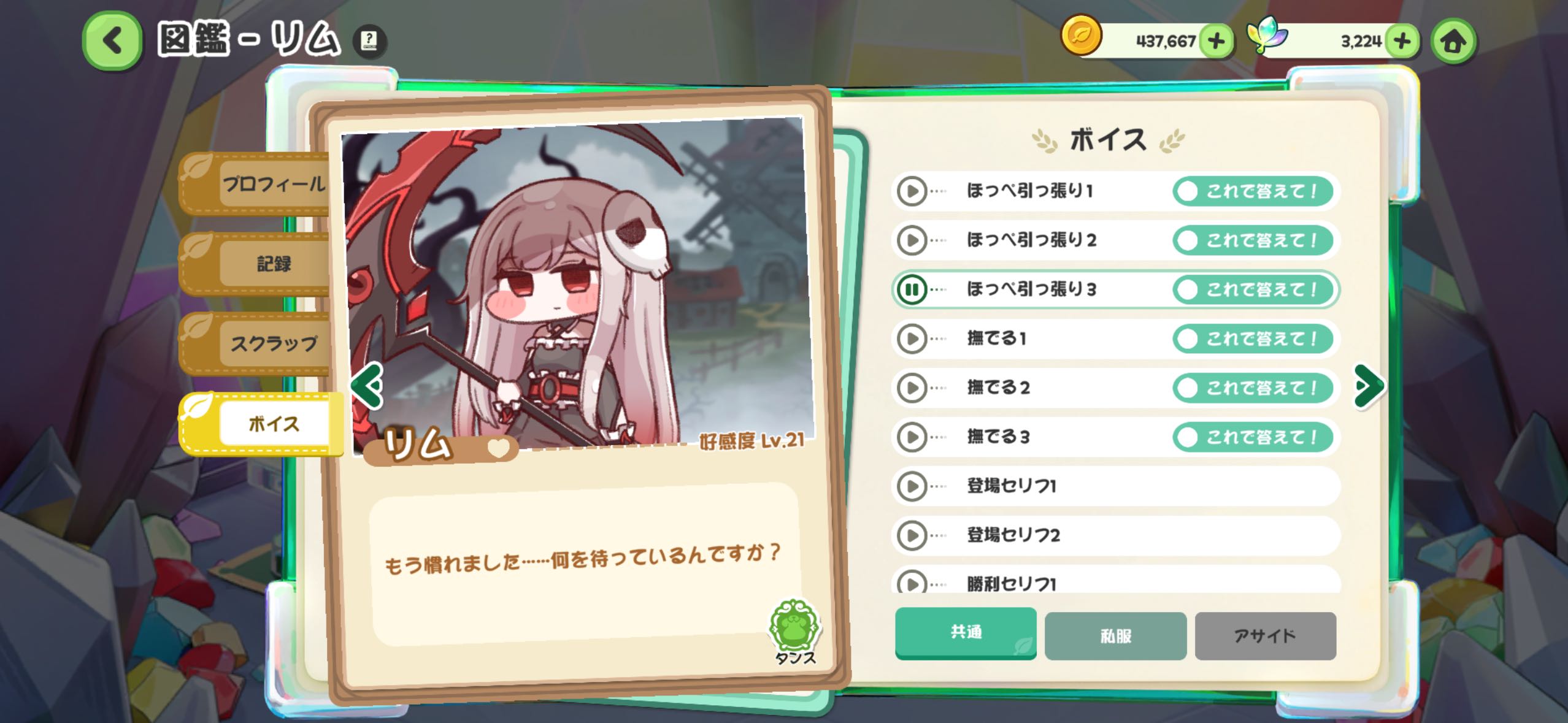Viewport: 1568px width, 723px height.
Task: Select the 私服 voice category button
Action: coord(1115,636)
